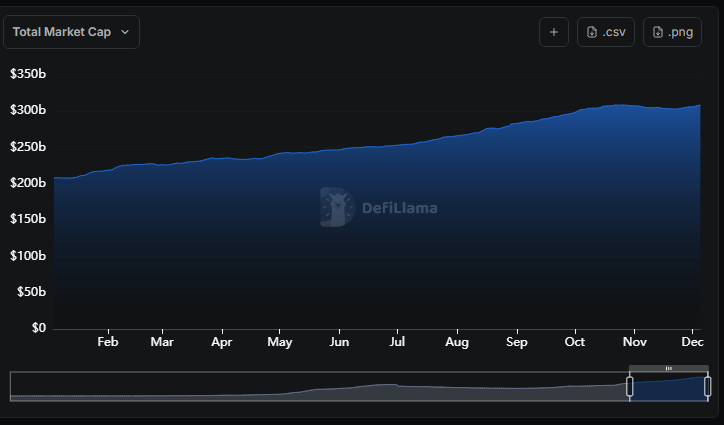The width and height of the screenshot is (724, 425).
Task: Click the Nov label on x-axis
Action: click(634, 342)
